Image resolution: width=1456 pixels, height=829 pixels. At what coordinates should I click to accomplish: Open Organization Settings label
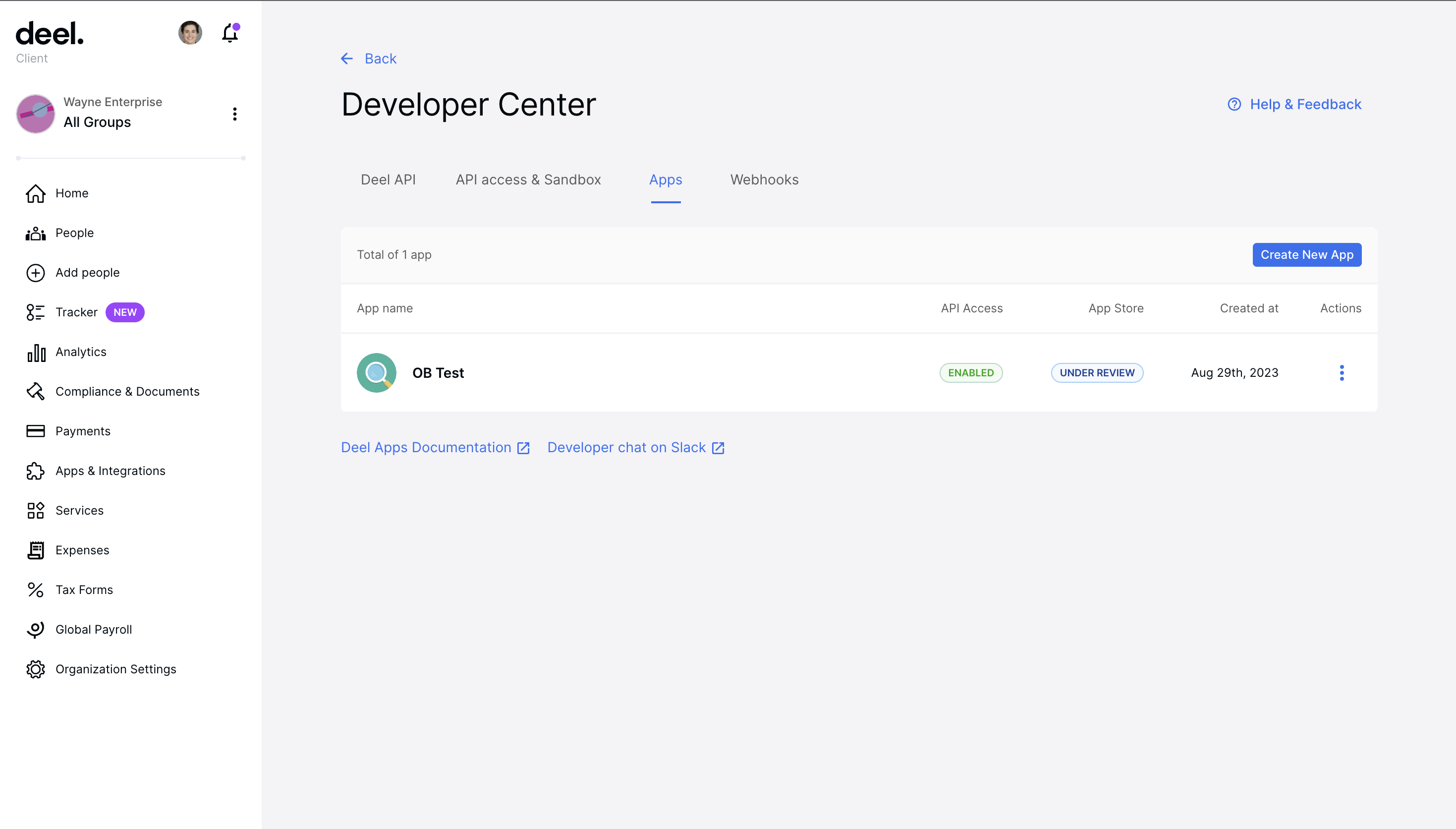[x=116, y=669]
